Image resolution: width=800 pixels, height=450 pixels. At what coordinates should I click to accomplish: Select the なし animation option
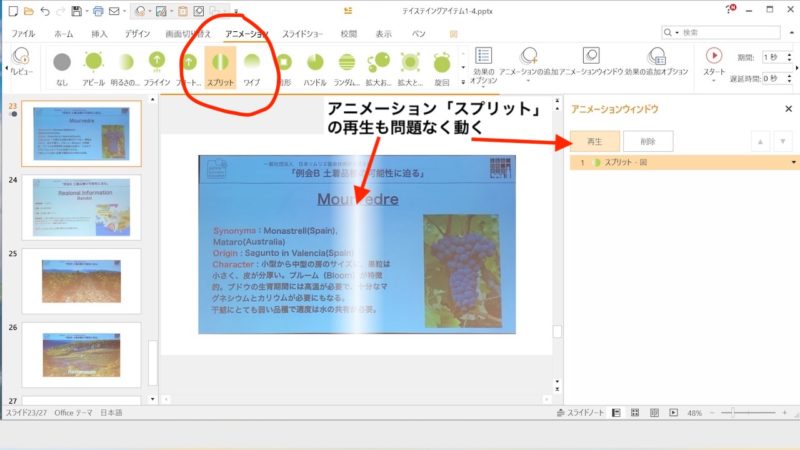[62, 67]
